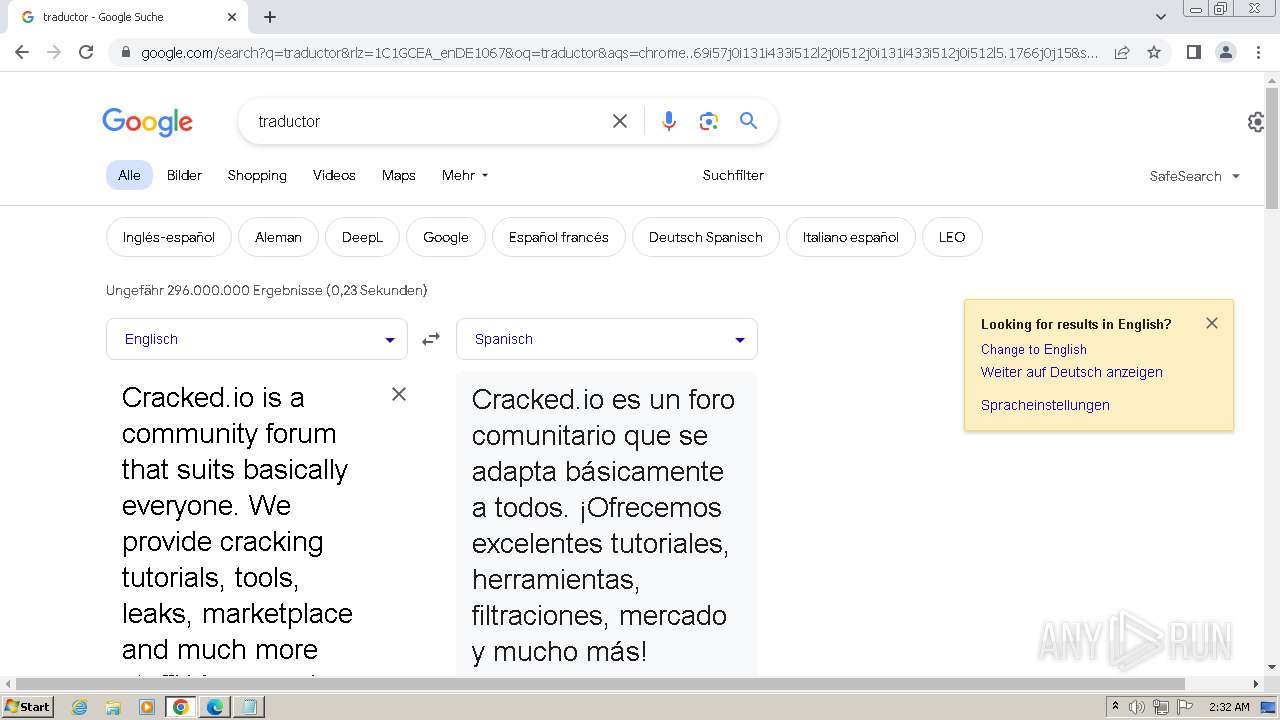1280x720 pixels.
Task: Toggle the browser side panel
Action: point(1193,52)
